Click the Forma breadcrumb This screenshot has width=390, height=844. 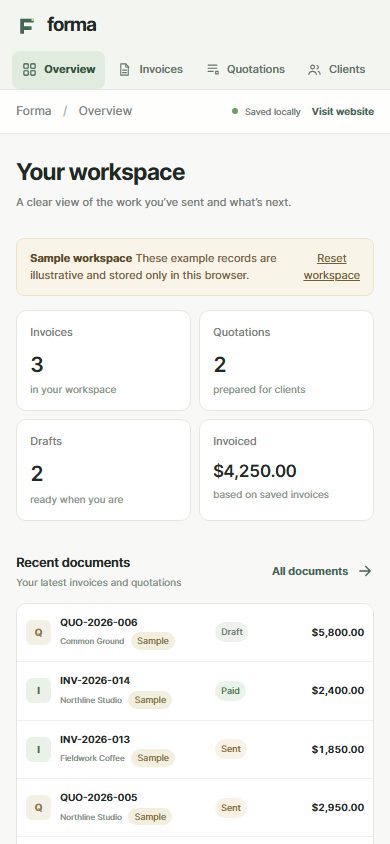pyautogui.click(x=34, y=111)
